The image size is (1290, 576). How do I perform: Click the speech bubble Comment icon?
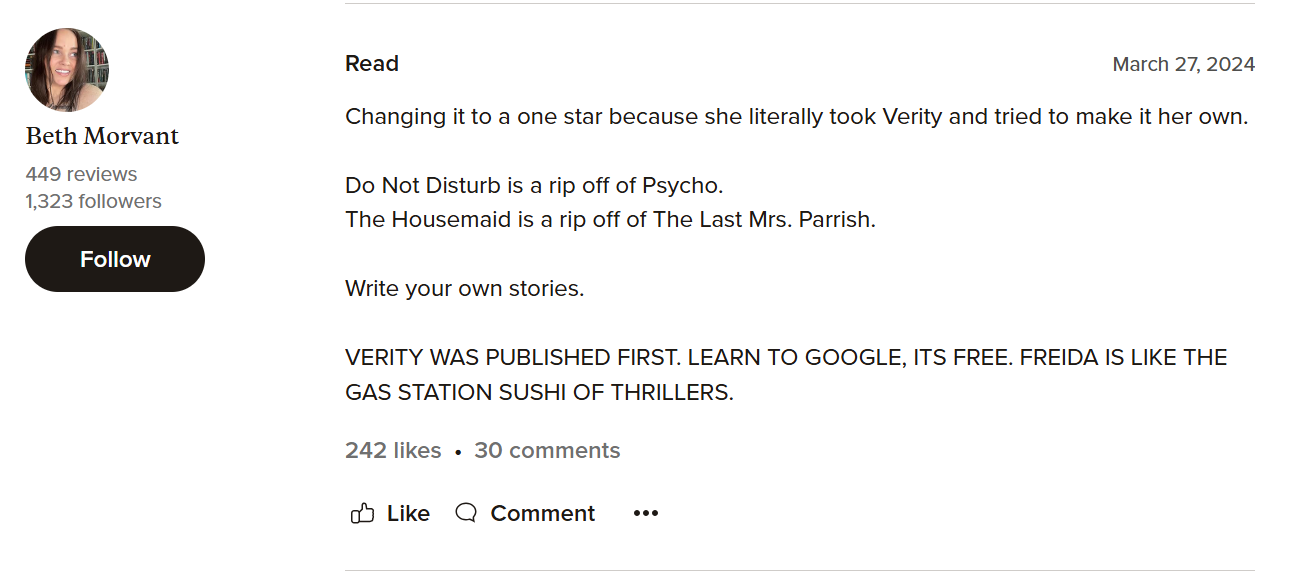[465, 513]
